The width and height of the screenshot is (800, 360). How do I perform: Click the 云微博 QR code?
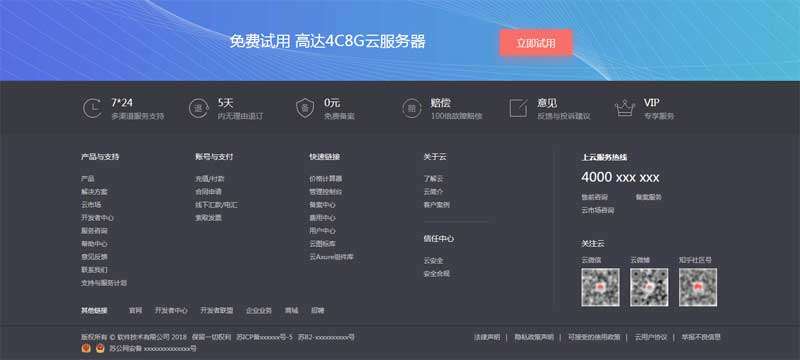point(649,287)
